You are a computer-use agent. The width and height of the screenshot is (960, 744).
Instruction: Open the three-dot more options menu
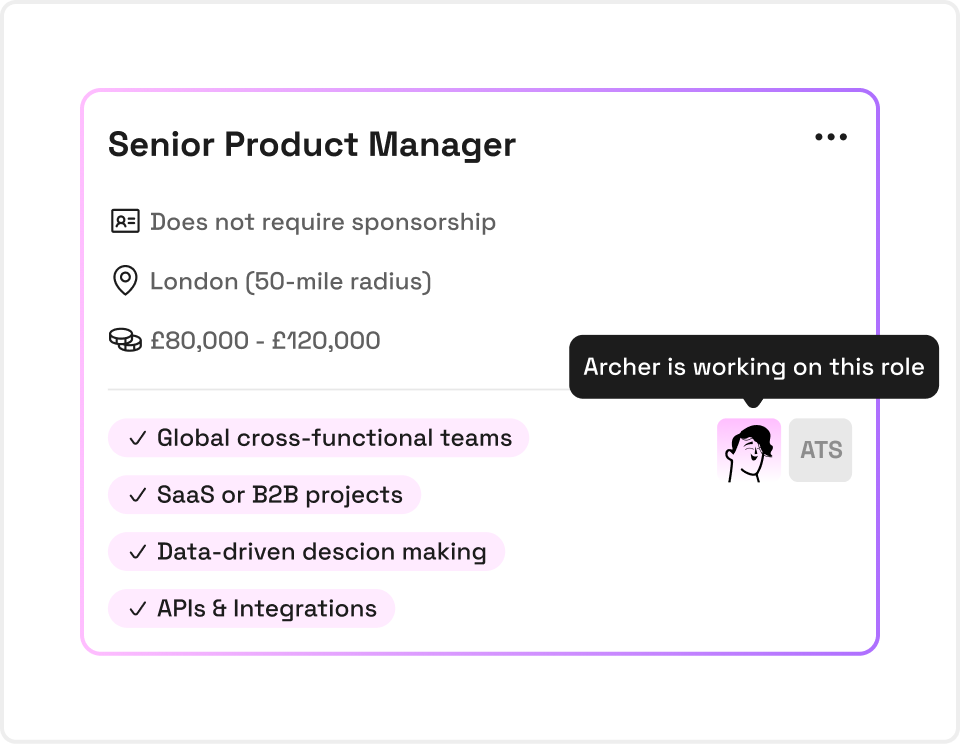[x=831, y=137]
